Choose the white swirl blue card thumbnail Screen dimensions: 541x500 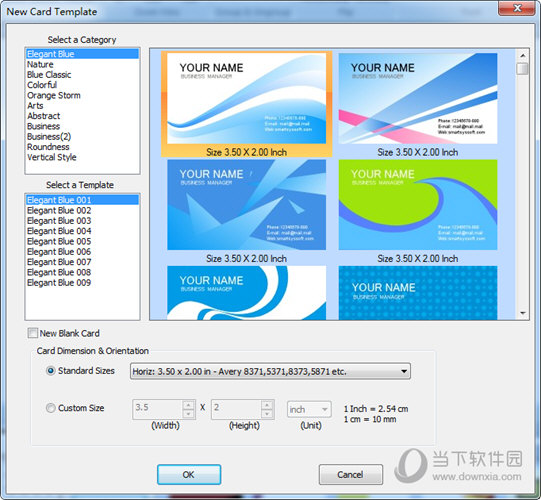(246, 293)
